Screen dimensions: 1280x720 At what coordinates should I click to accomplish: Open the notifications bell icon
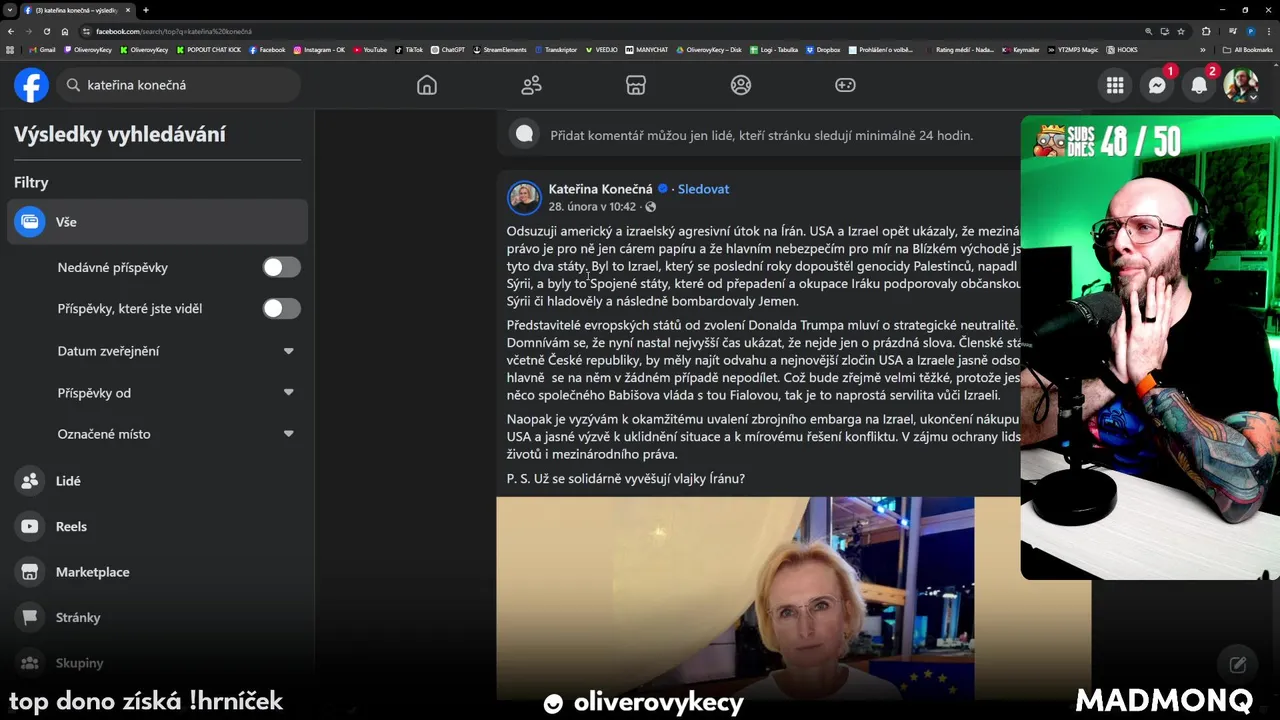tap(1199, 85)
